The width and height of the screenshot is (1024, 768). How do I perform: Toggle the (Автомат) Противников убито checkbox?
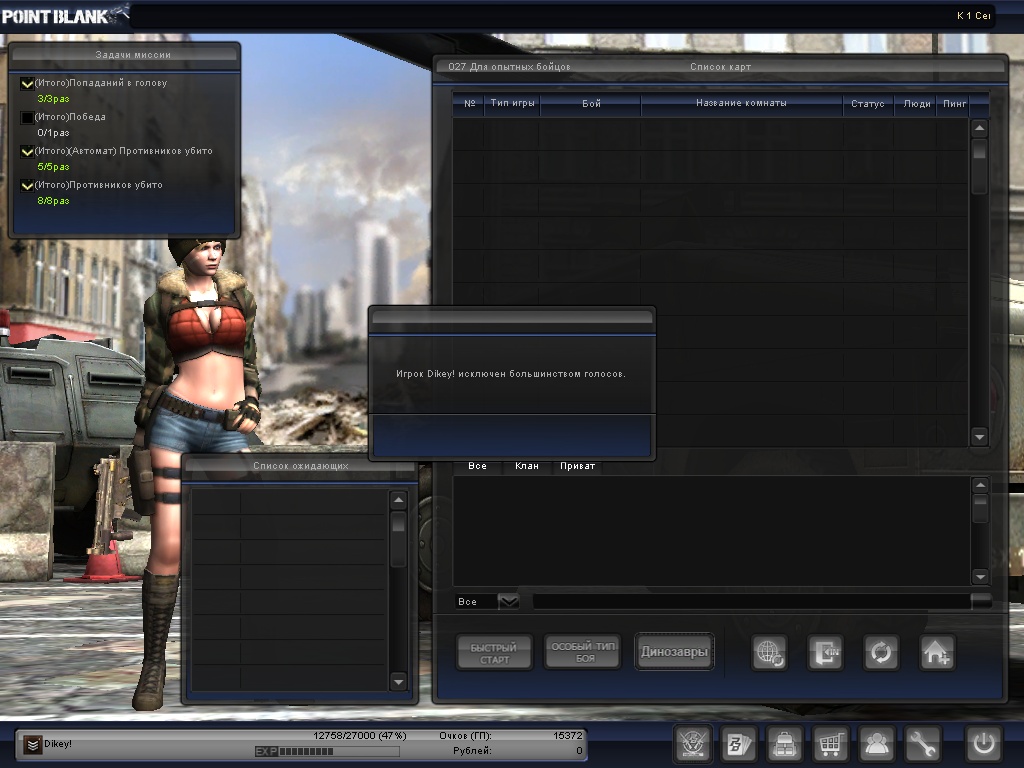28,152
